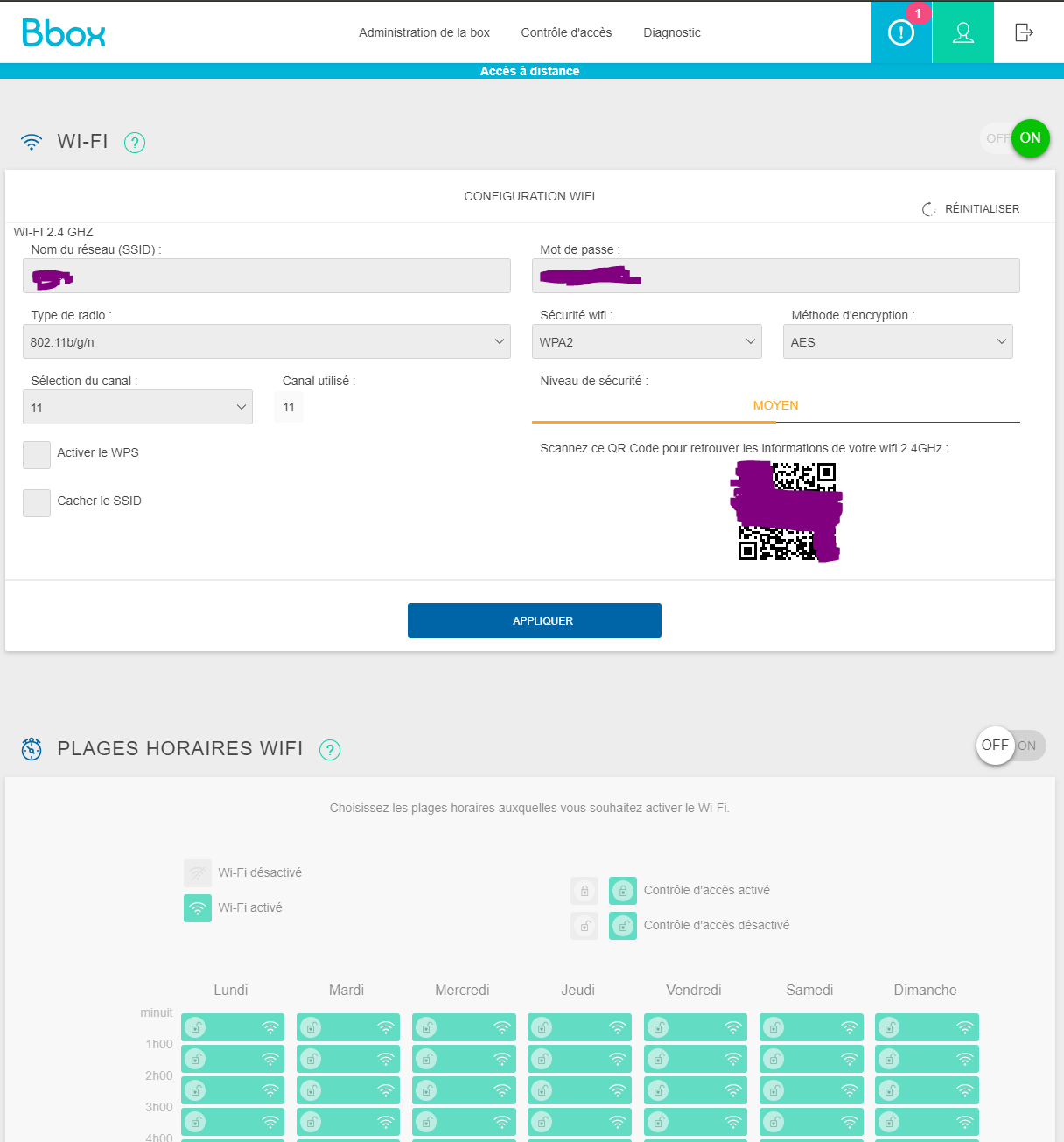Enable the Plages Horaires Wifi switch
Screen dimensions: 1064x1142
(1011, 746)
